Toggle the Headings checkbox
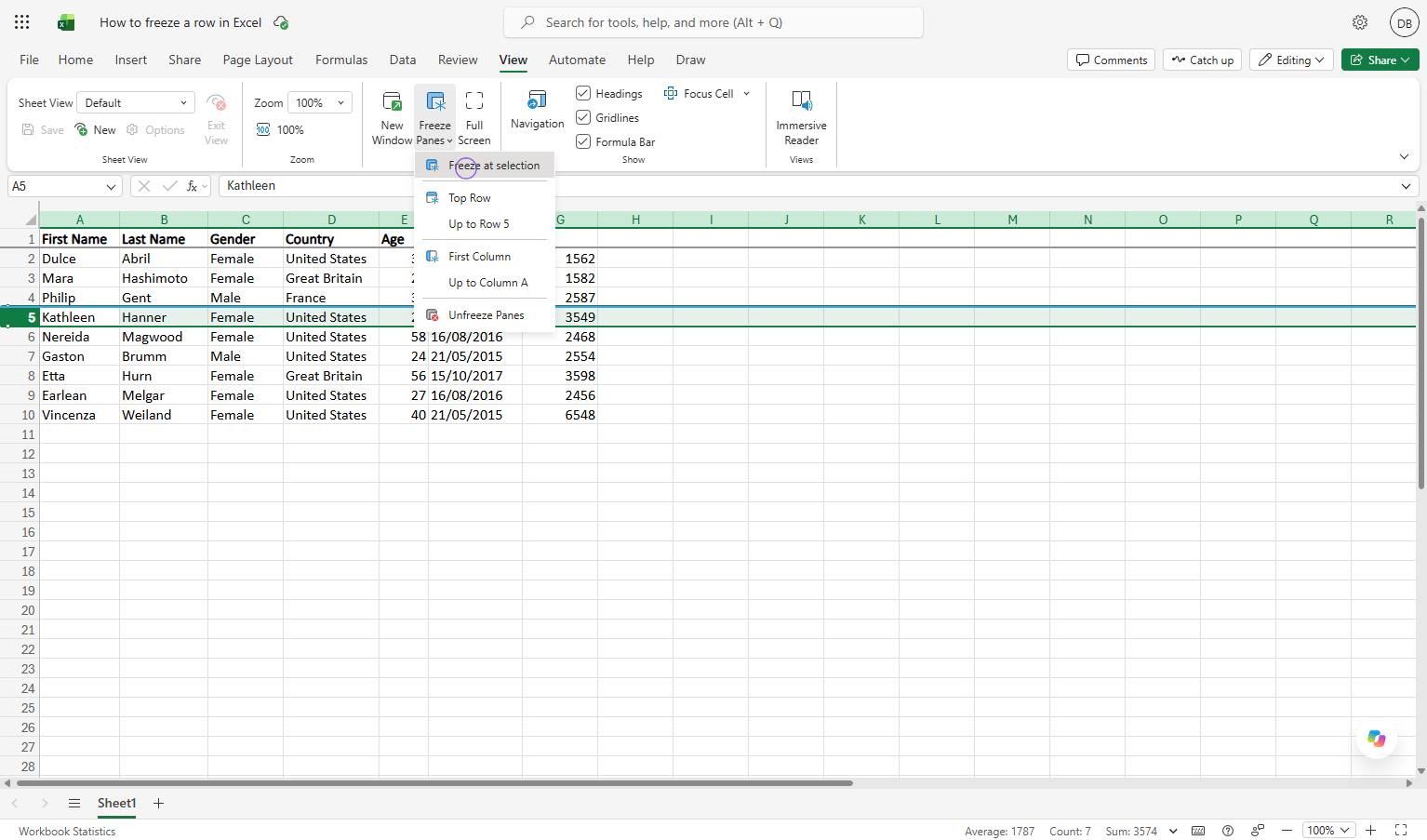The width and height of the screenshot is (1427, 840). point(583,93)
